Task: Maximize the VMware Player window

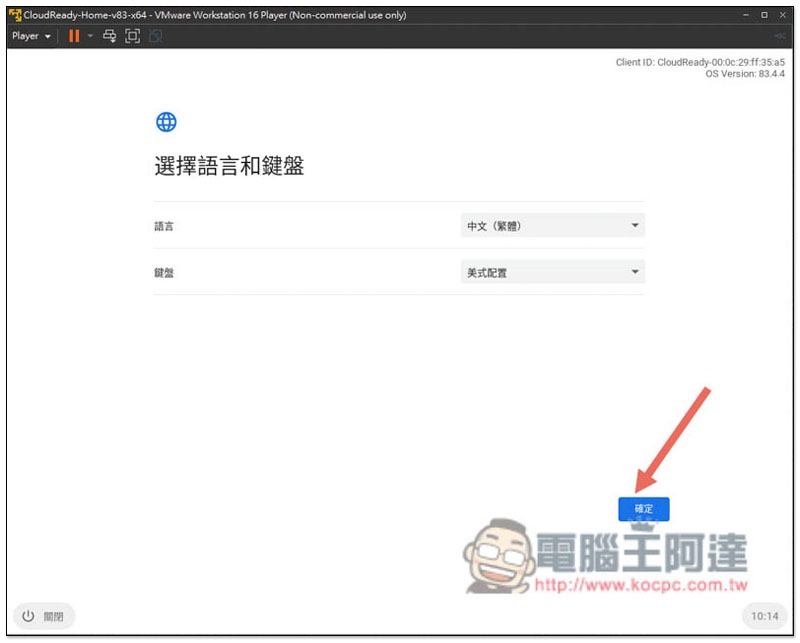Action: click(764, 15)
